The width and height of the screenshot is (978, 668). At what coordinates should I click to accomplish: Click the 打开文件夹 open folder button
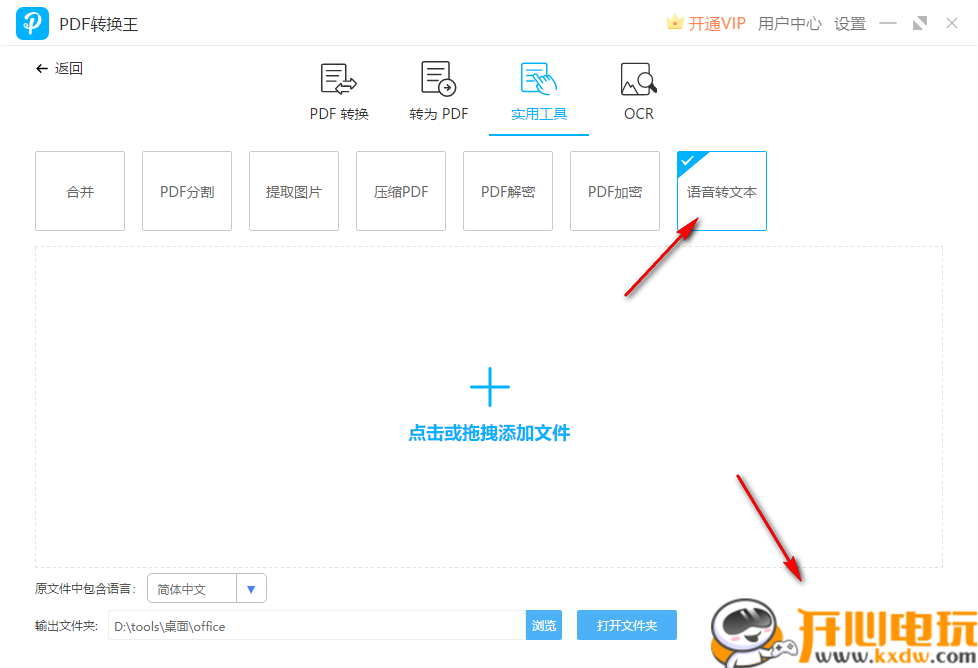point(627,625)
